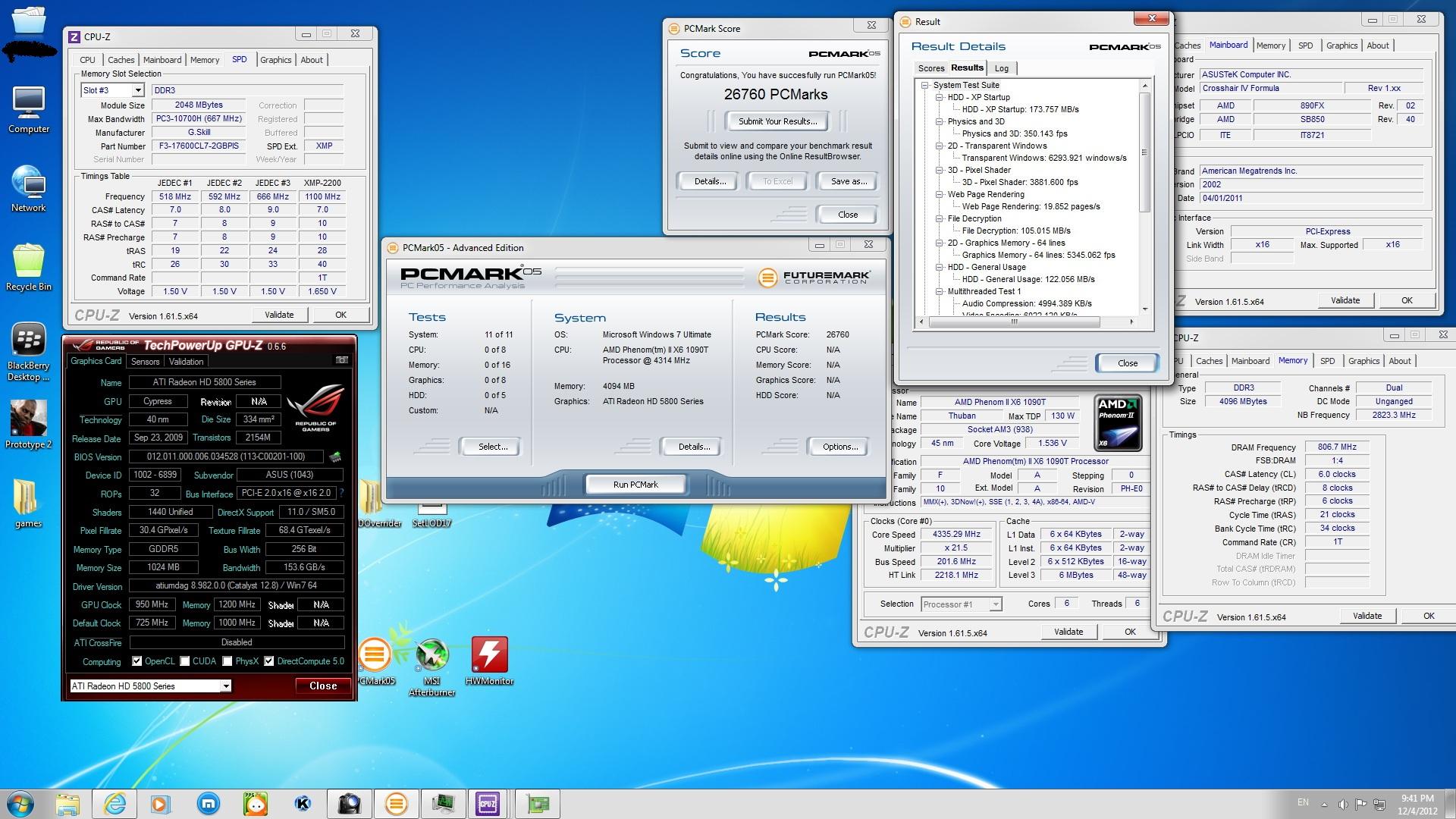This screenshot has height=819, width=1456.
Task: Switch to the GPU-Z graphics card taskbar icon
Action: coord(538,804)
